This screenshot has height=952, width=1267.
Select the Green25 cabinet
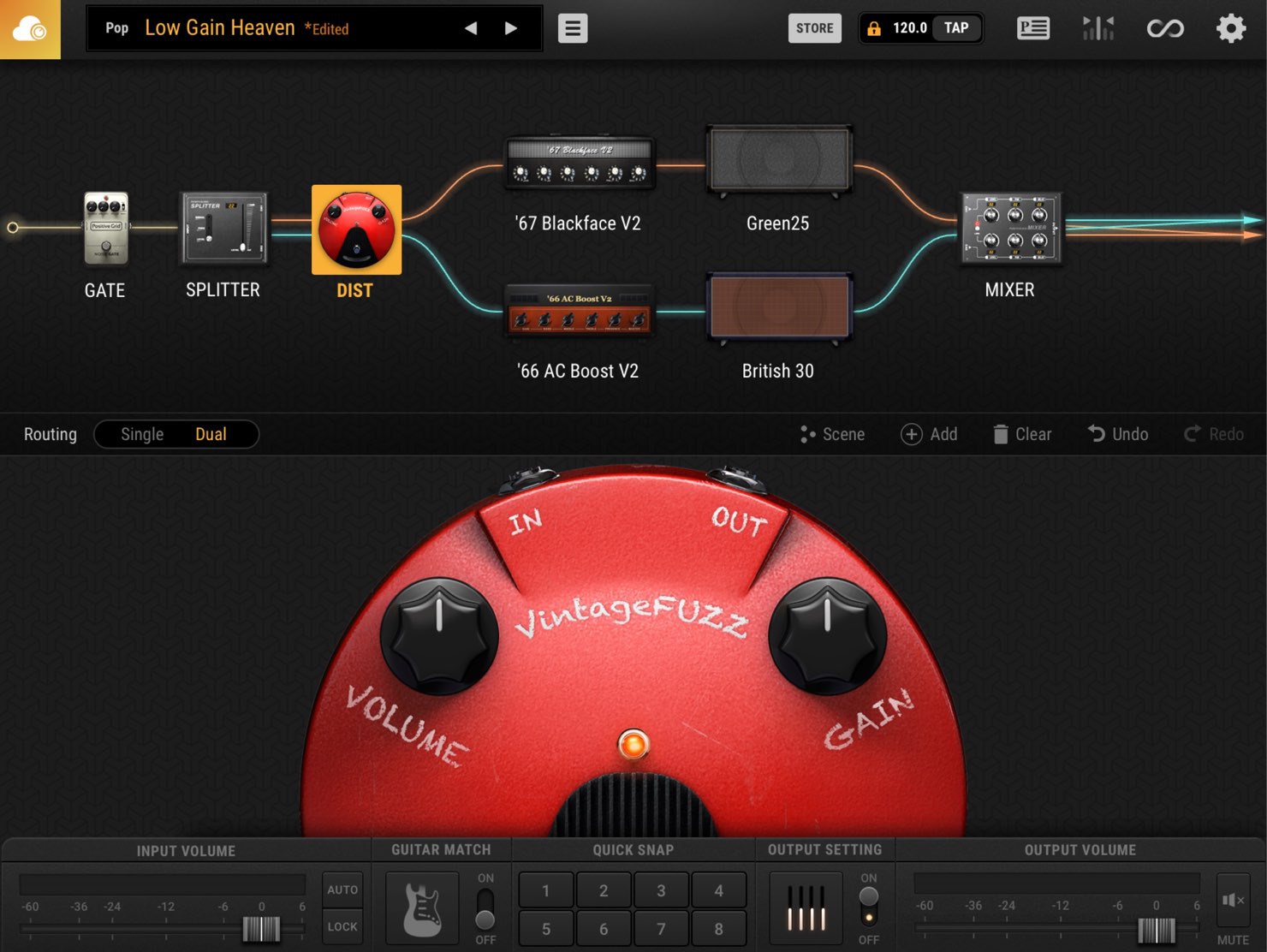(778, 160)
